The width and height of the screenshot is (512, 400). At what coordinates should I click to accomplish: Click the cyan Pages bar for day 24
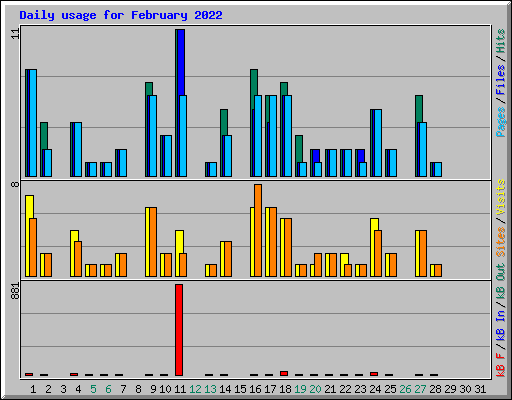[x=378, y=143]
